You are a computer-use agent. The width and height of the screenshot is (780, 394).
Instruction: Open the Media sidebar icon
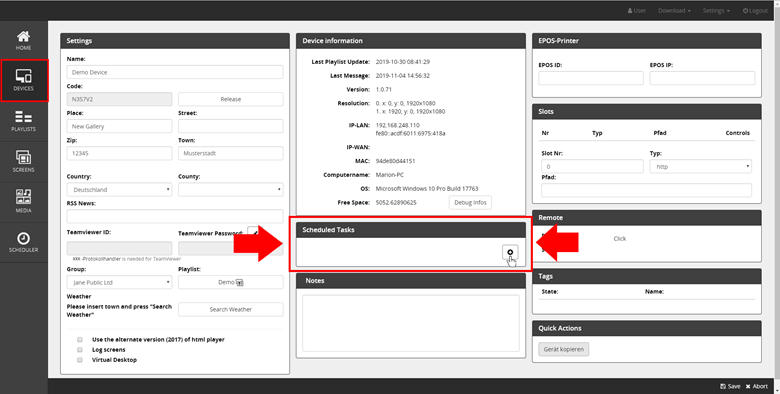click(23, 197)
